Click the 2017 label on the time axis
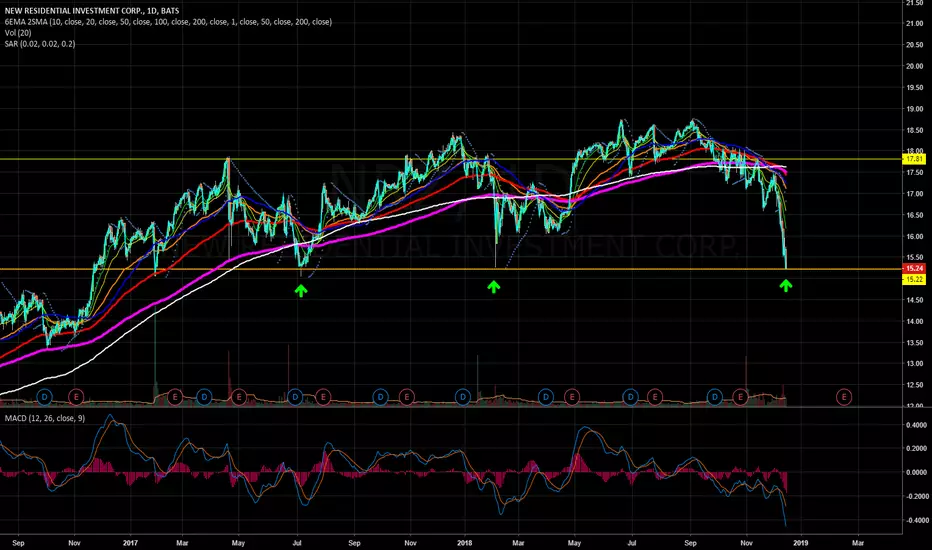This screenshot has width=932, height=550. click(130, 543)
